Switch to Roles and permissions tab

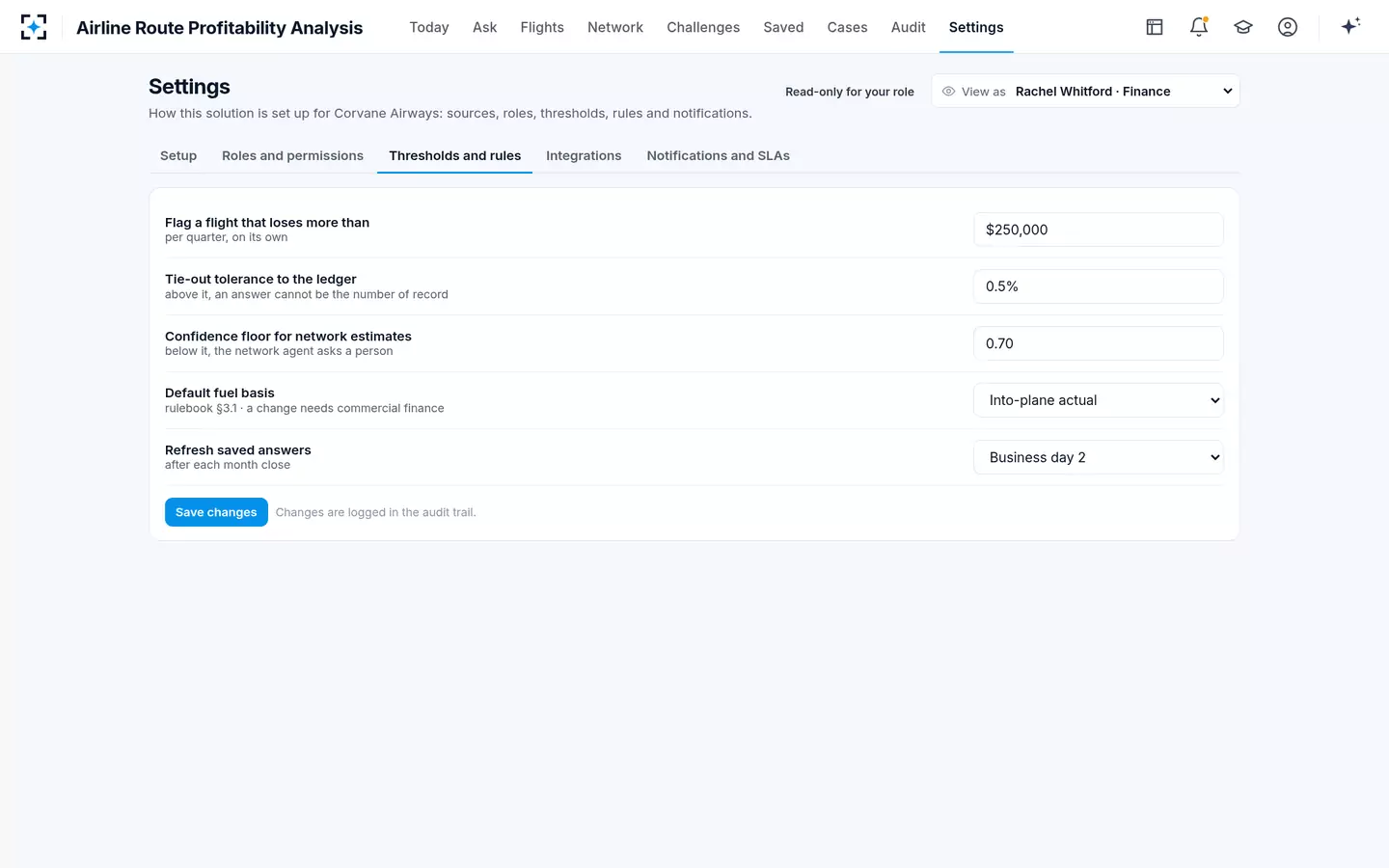click(x=292, y=156)
